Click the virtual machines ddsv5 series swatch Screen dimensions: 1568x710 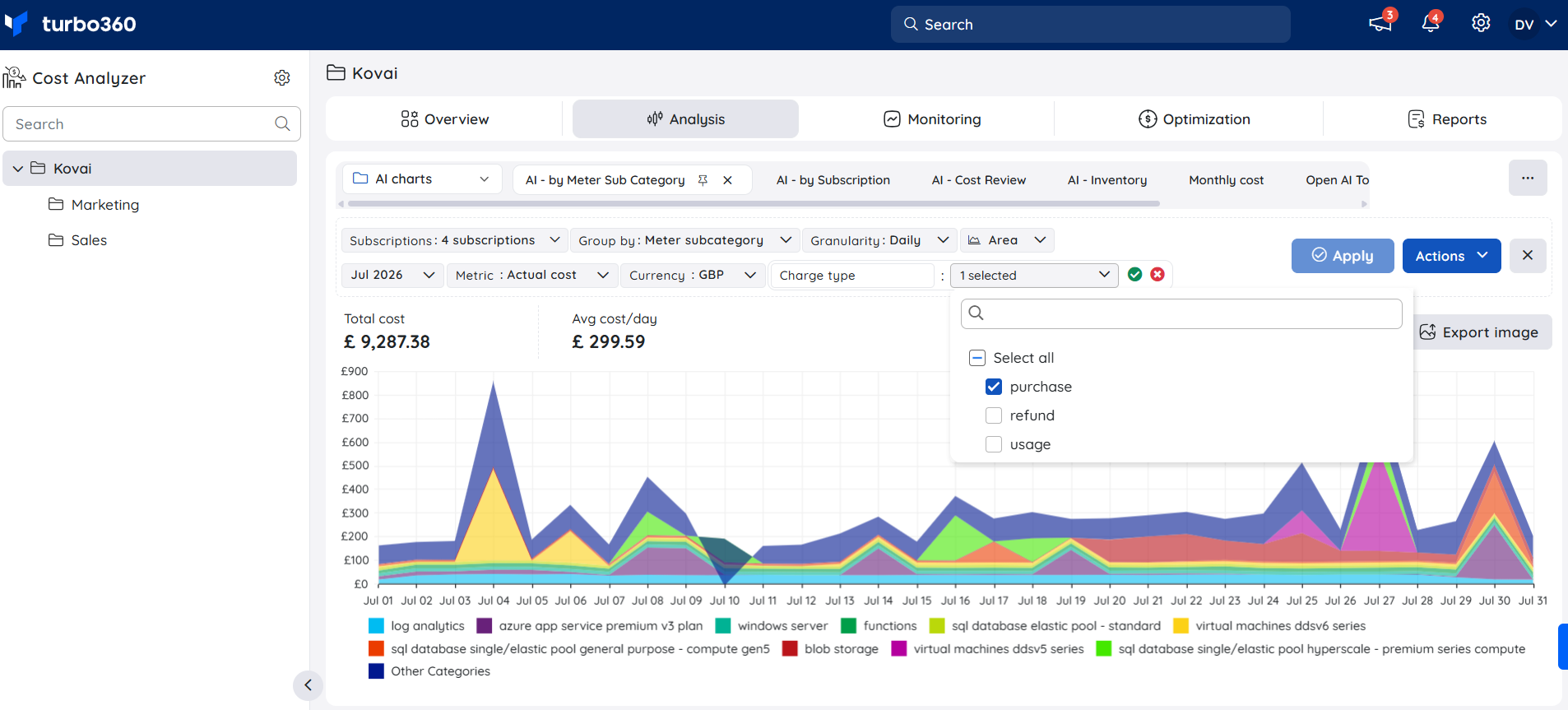pyautogui.click(x=899, y=649)
